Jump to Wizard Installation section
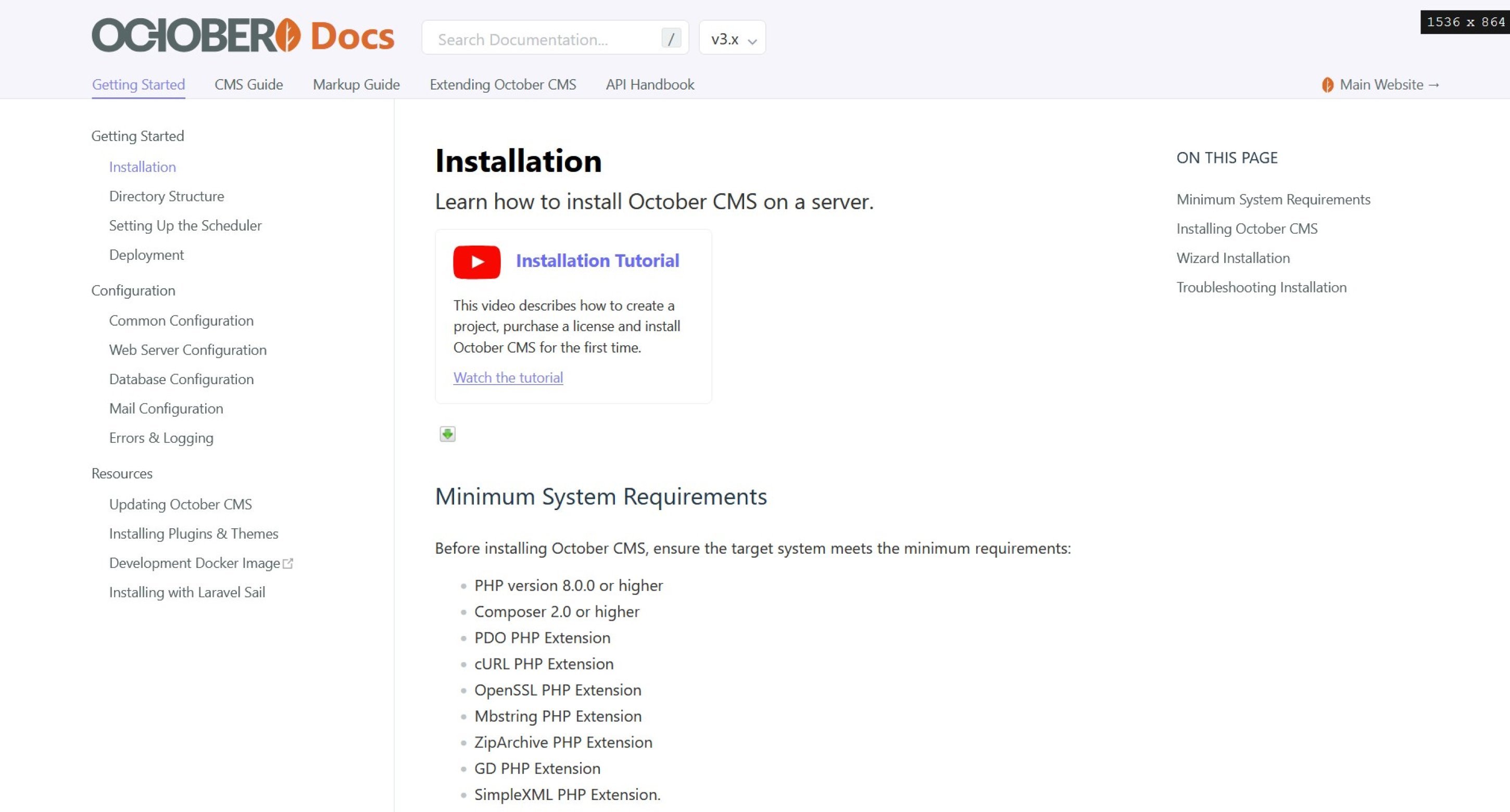 1233,258
